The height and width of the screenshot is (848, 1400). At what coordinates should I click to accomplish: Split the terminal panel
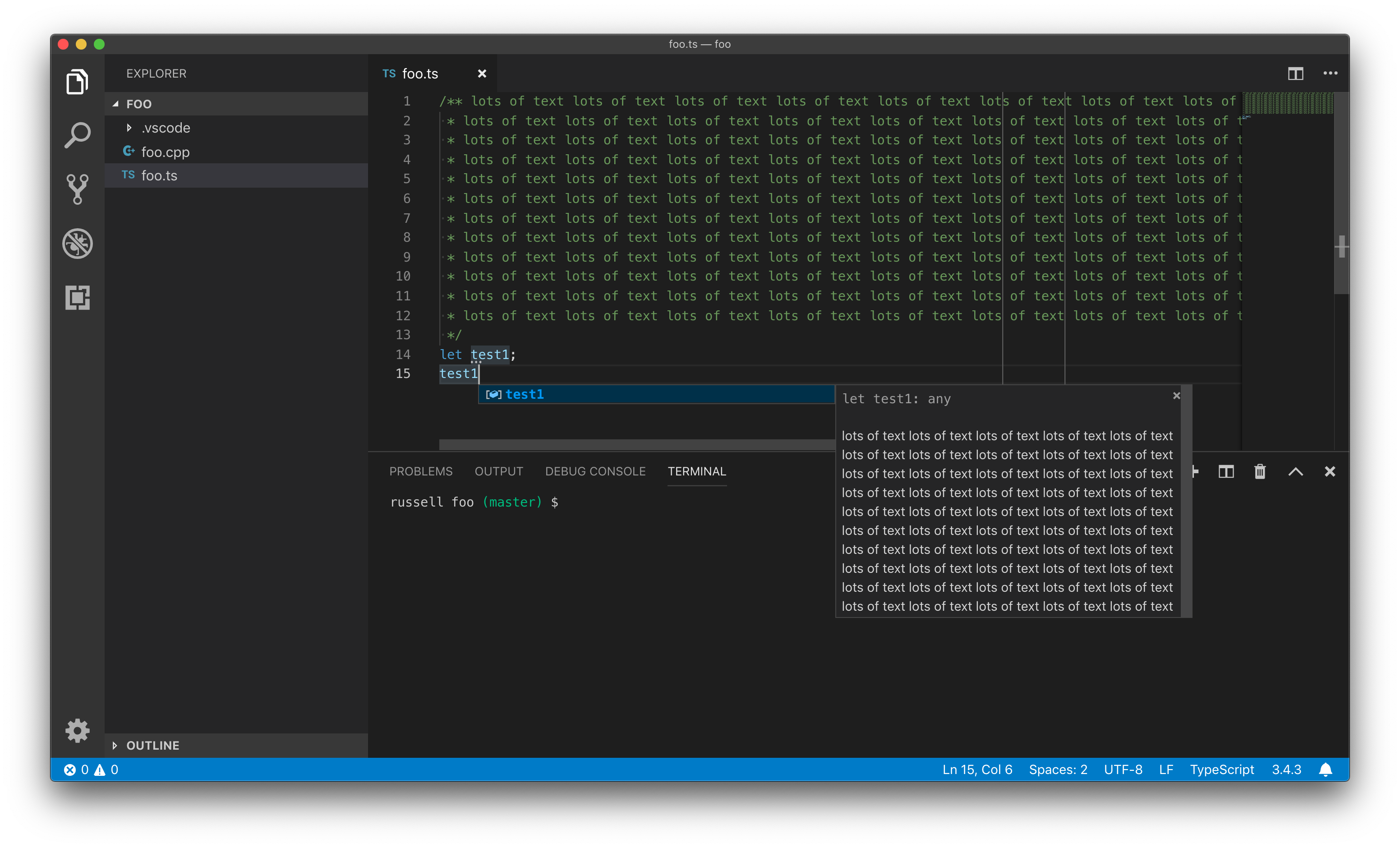1226,471
